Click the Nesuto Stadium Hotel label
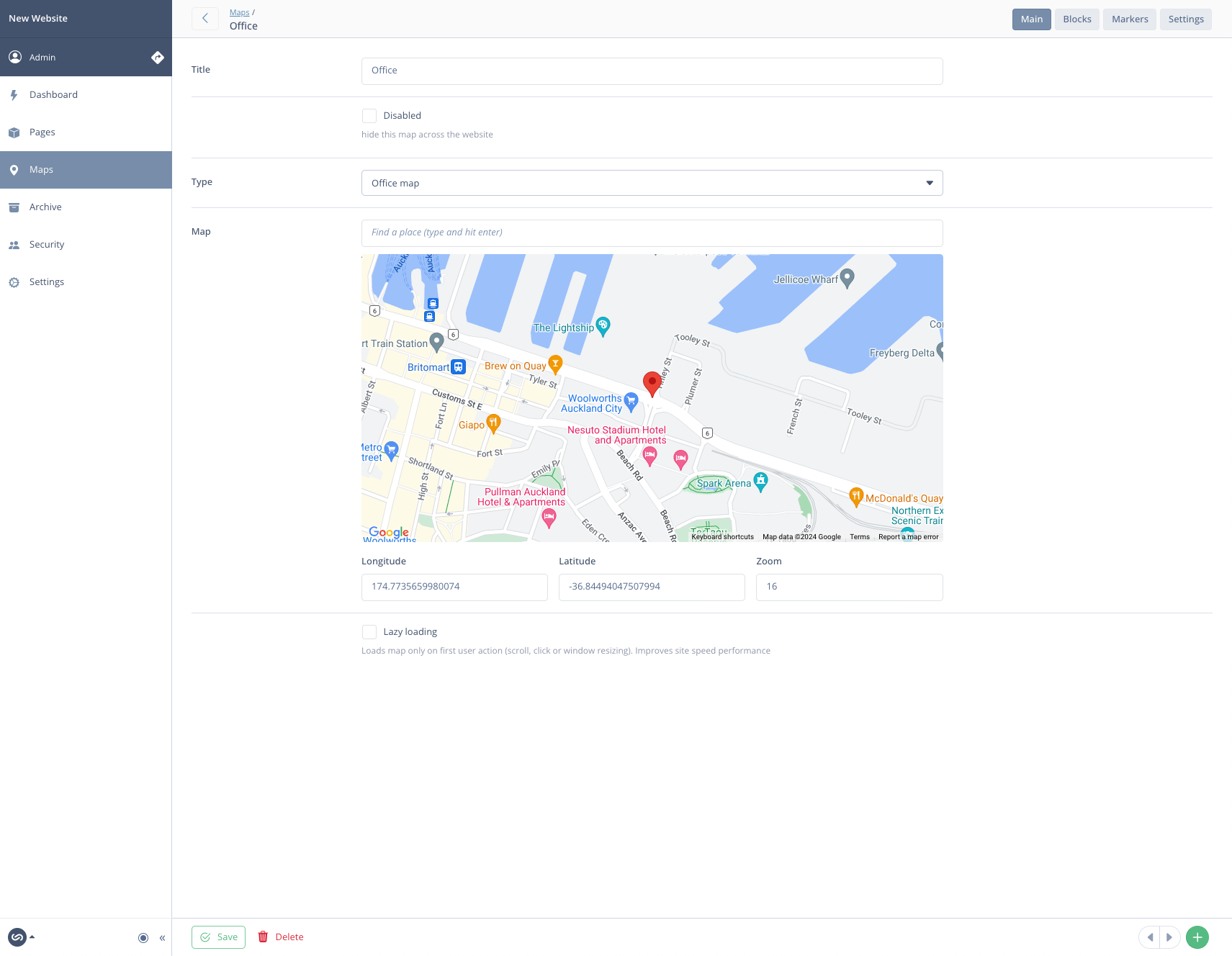Image resolution: width=1232 pixels, height=956 pixels. (617, 435)
